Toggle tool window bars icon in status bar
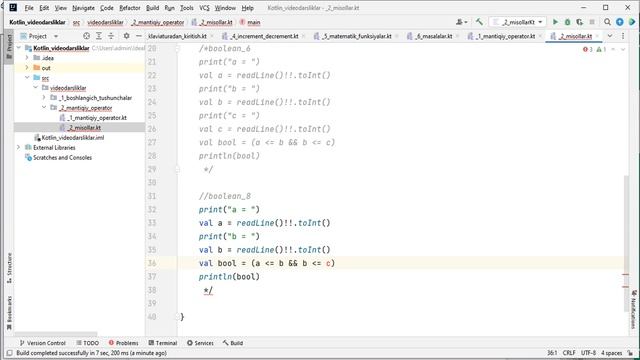Viewport: 640px width, 360px height. pyautogui.click(x=9, y=353)
